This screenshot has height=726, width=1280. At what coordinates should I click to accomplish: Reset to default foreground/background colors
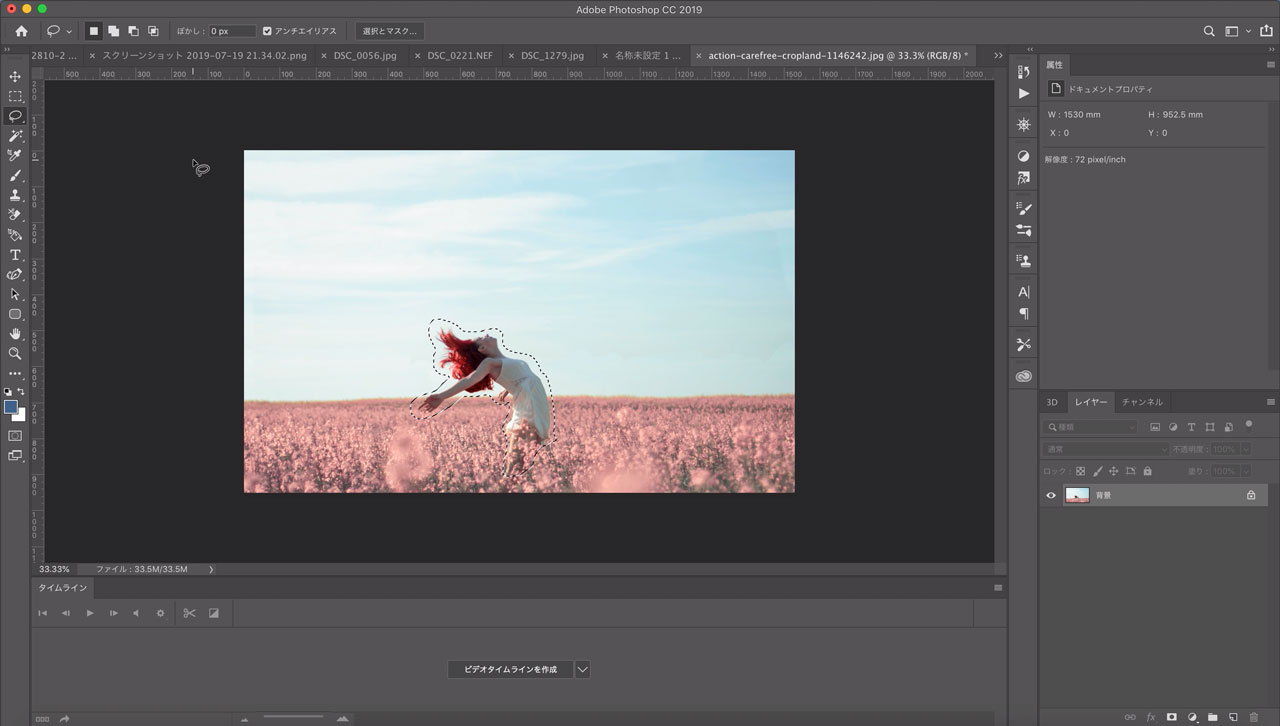[x=8, y=392]
